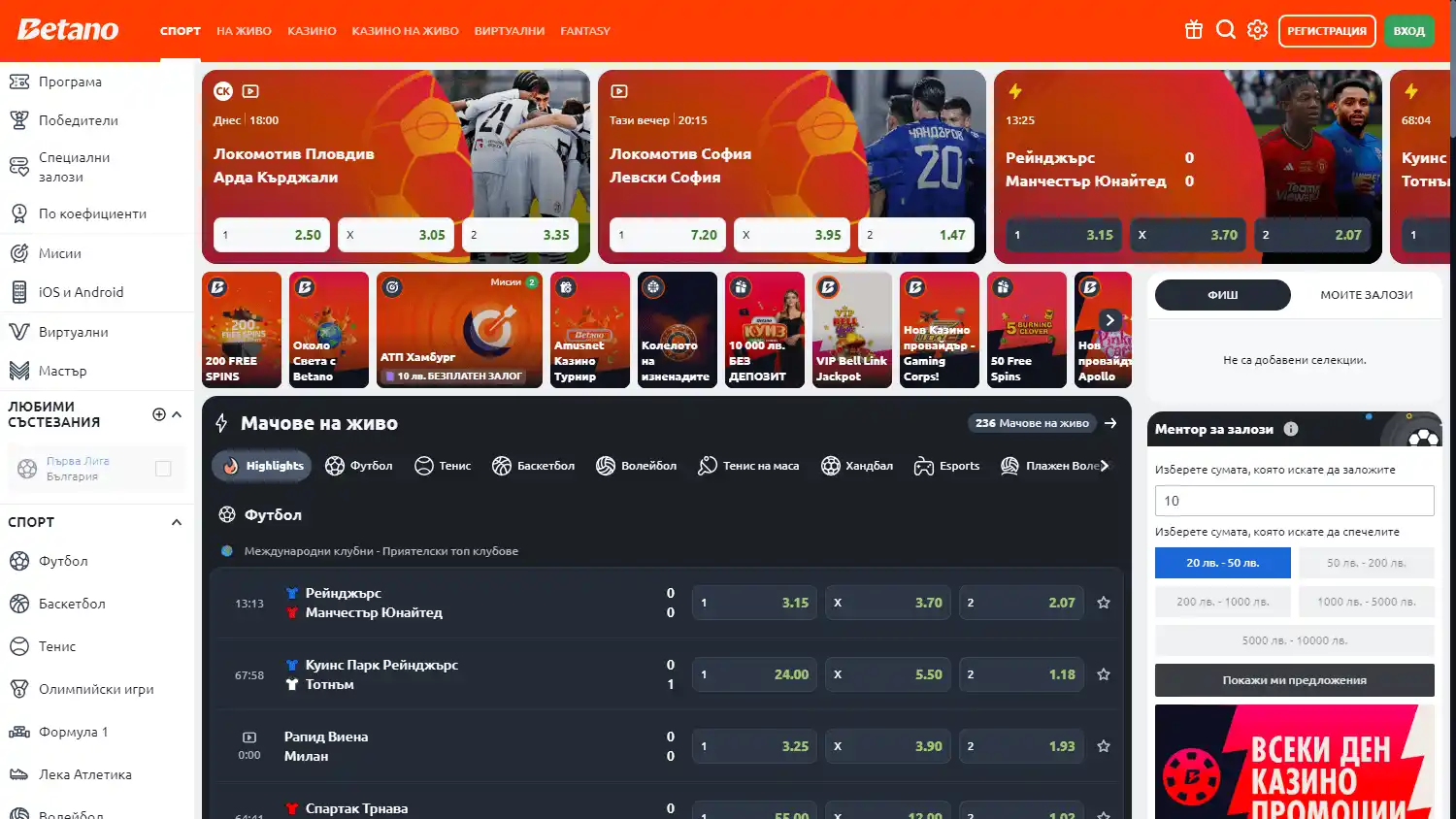This screenshot has width=1456, height=819.
Task: Select the 20 лв. - 50 лв. range
Action: click(x=1223, y=563)
